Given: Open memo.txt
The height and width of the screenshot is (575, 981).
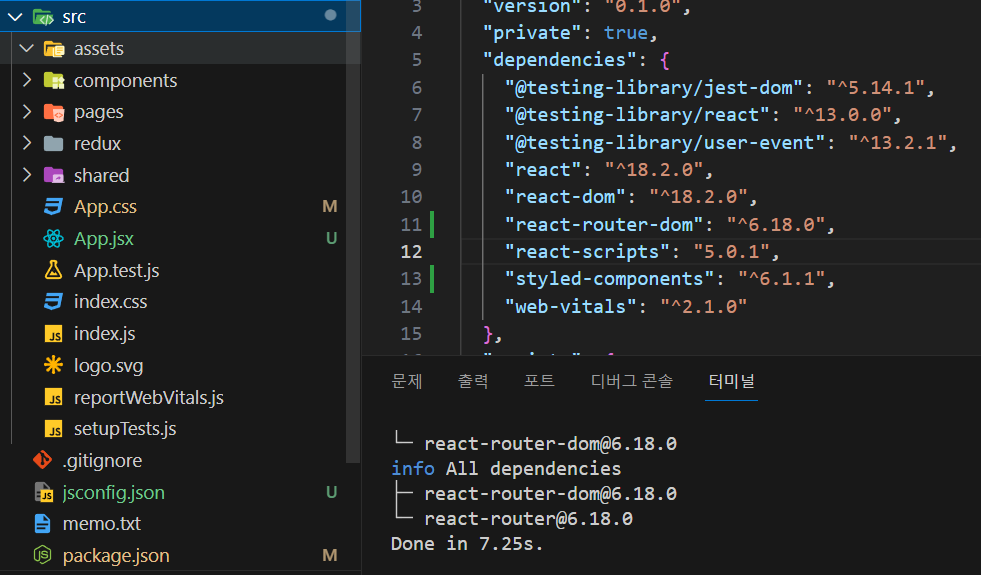Looking at the screenshot, I should coord(101,524).
